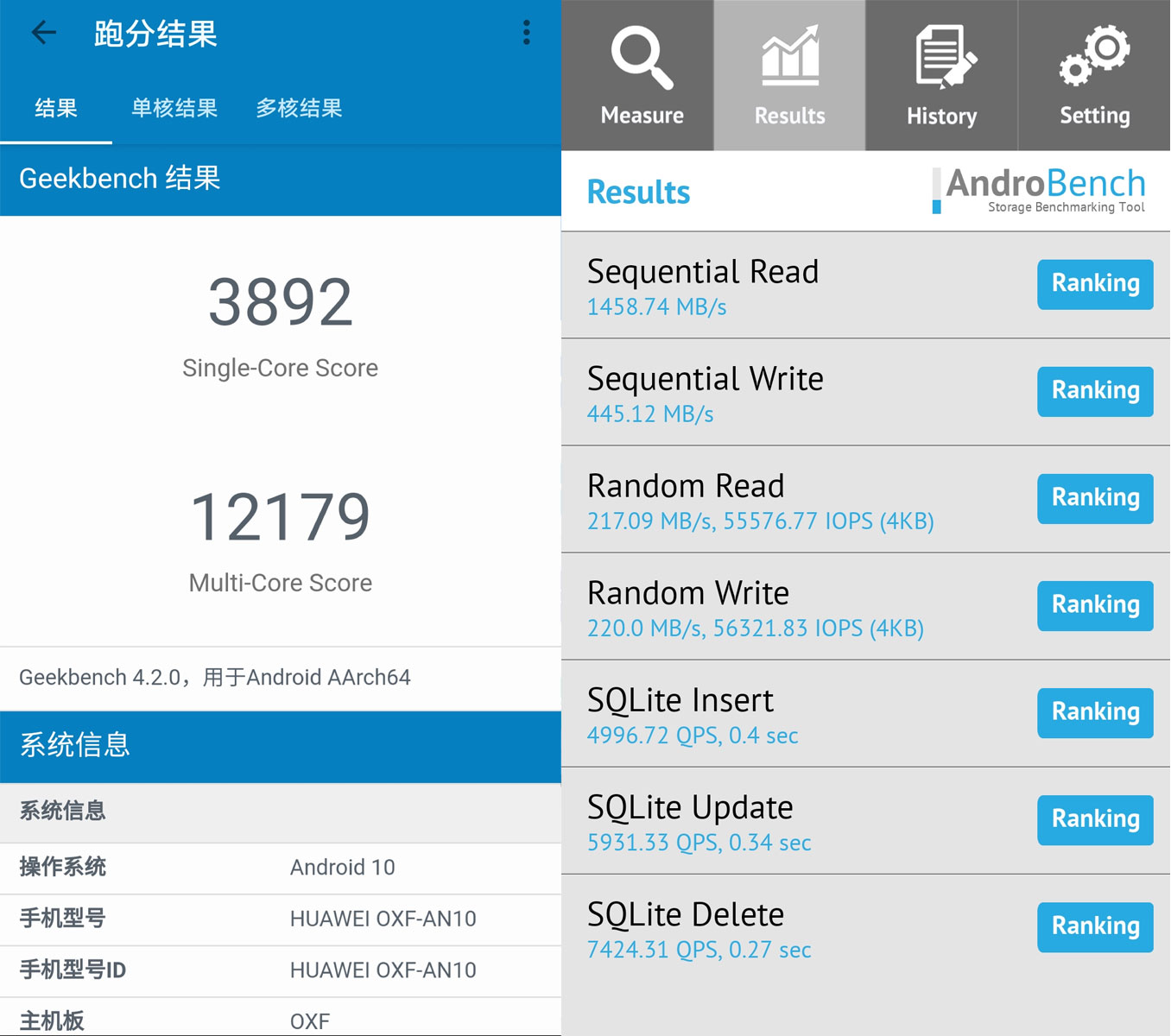The image size is (1171, 1036).
Task: Click the Geekbench 4.2.0 version line
Action: coord(215,678)
